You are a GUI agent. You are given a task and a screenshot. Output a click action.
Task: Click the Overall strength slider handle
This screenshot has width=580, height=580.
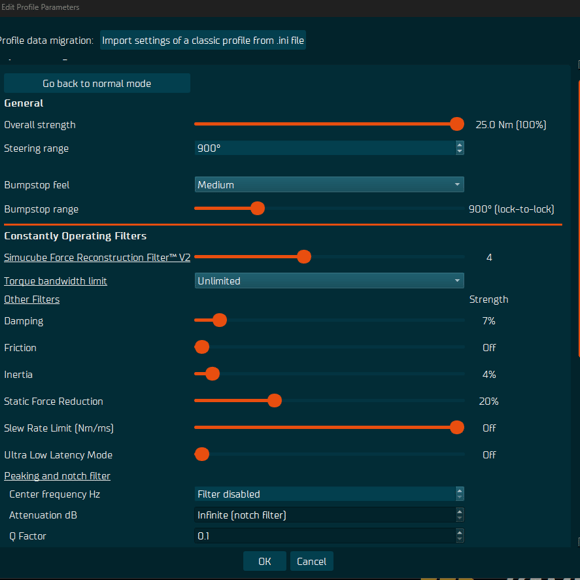(457, 124)
